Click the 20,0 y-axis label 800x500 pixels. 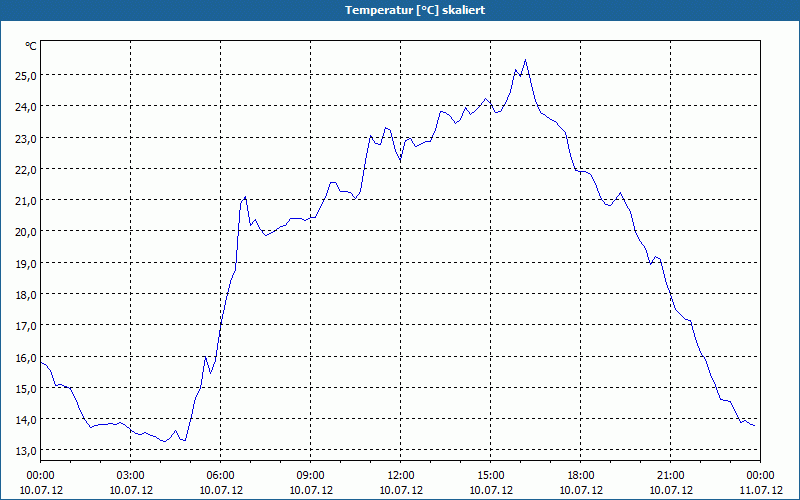click(x=26, y=232)
